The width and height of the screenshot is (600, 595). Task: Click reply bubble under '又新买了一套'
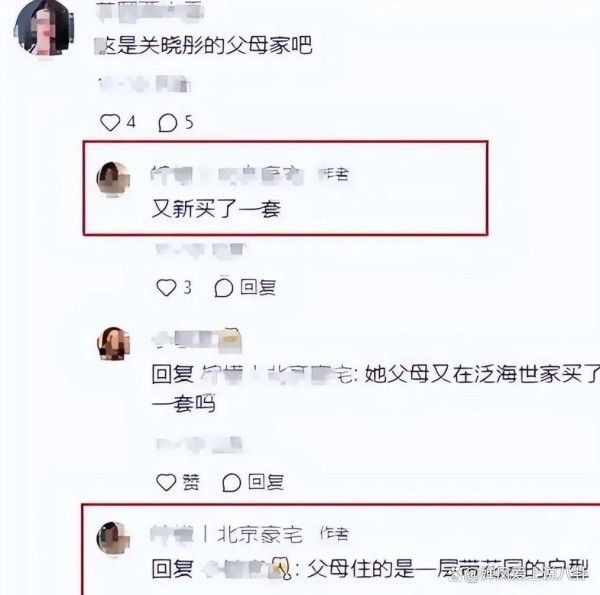point(224,288)
